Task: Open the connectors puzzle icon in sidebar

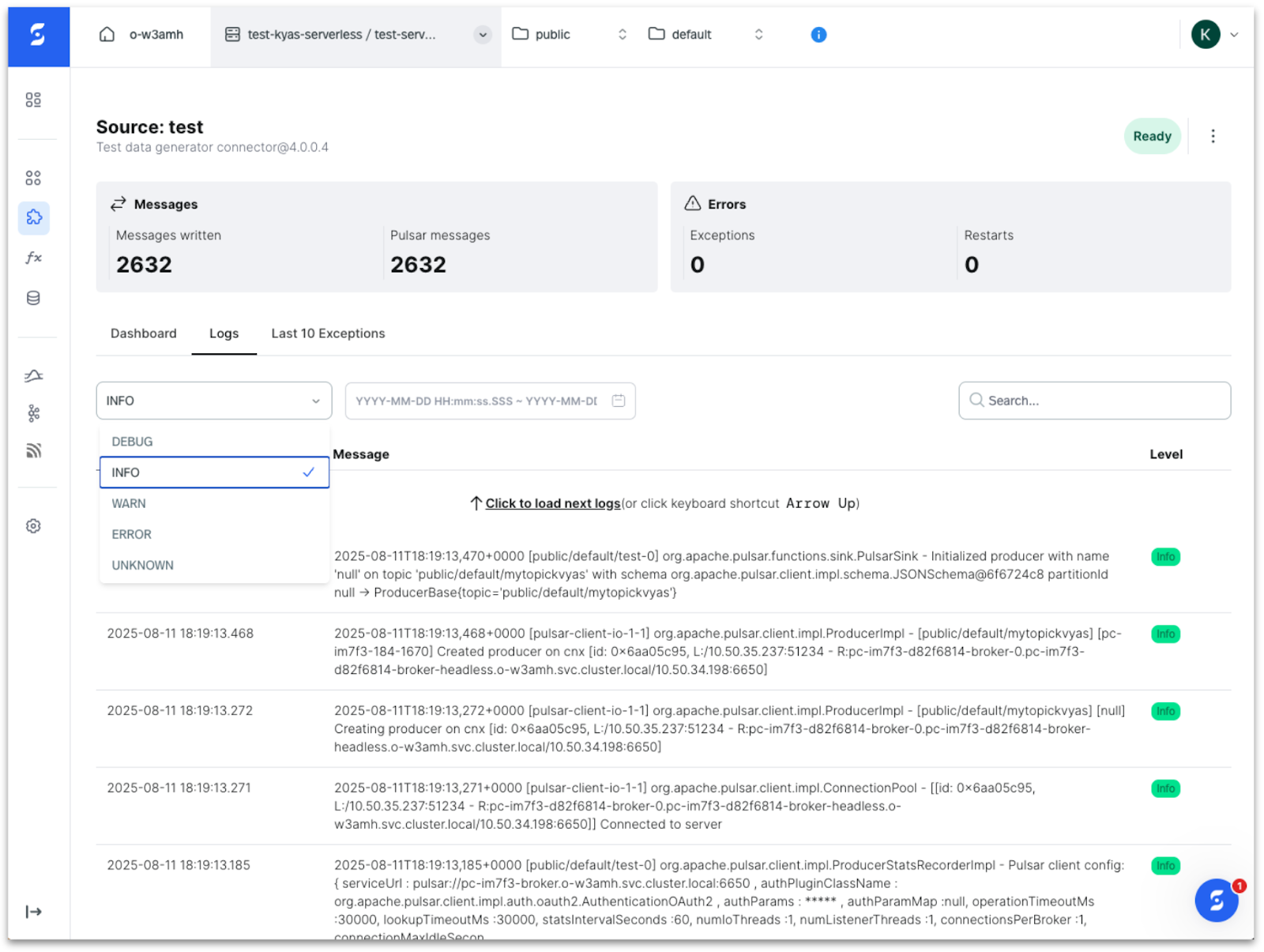Action: pyautogui.click(x=33, y=217)
